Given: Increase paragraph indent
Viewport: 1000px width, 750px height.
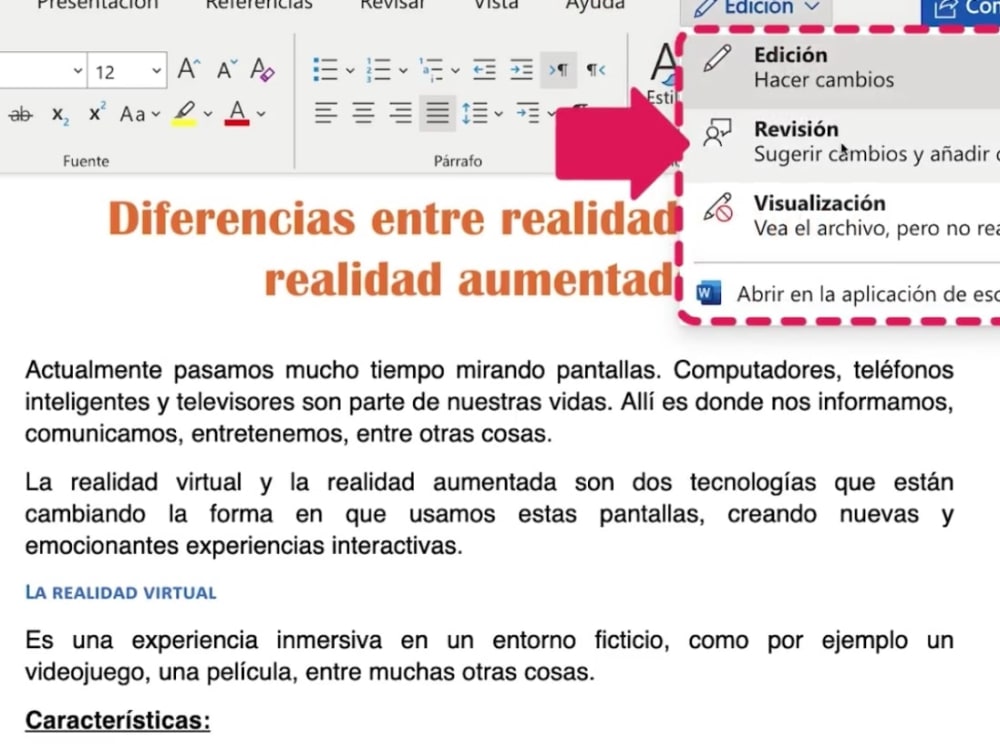Looking at the screenshot, I should tap(521, 70).
